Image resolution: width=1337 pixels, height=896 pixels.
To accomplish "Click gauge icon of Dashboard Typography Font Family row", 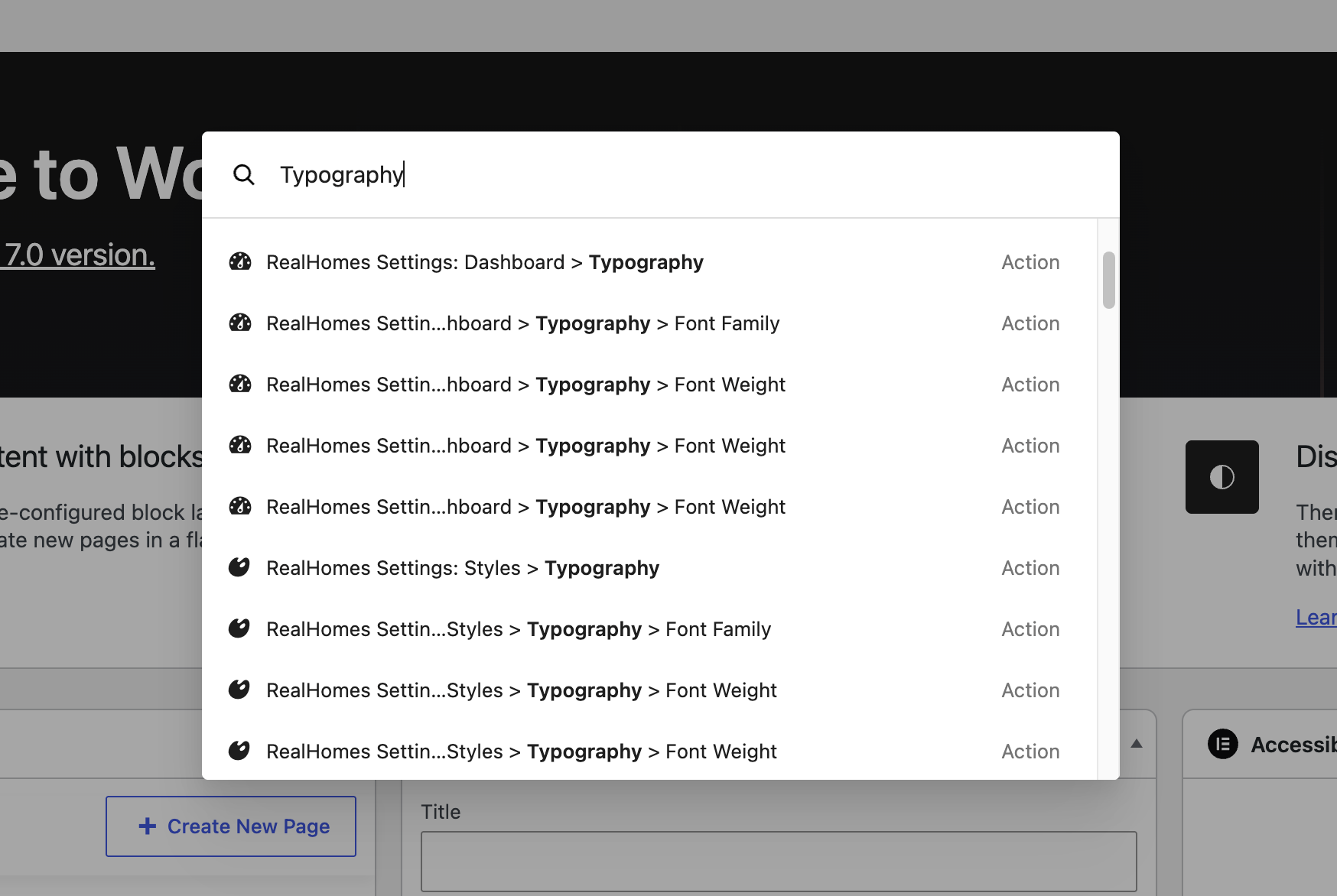I will pyautogui.click(x=240, y=323).
